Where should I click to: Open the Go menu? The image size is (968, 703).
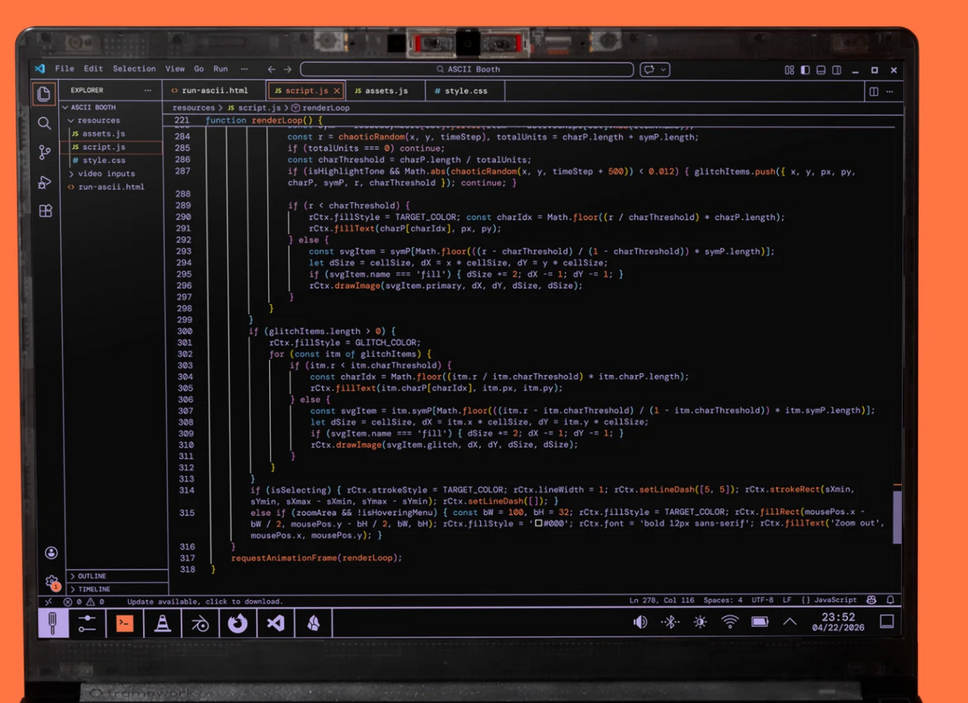pos(199,69)
